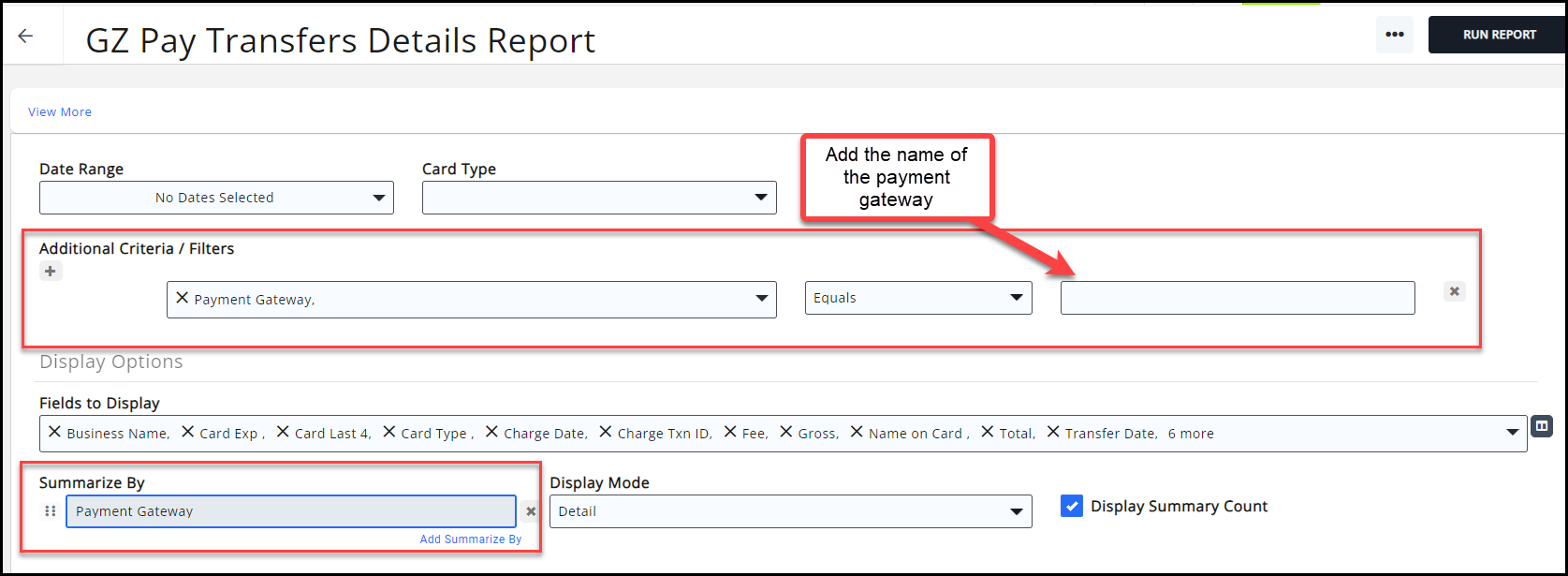Expand the Display Mode dropdown
Viewport: 1568px width, 576px height.
coord(790,511)
